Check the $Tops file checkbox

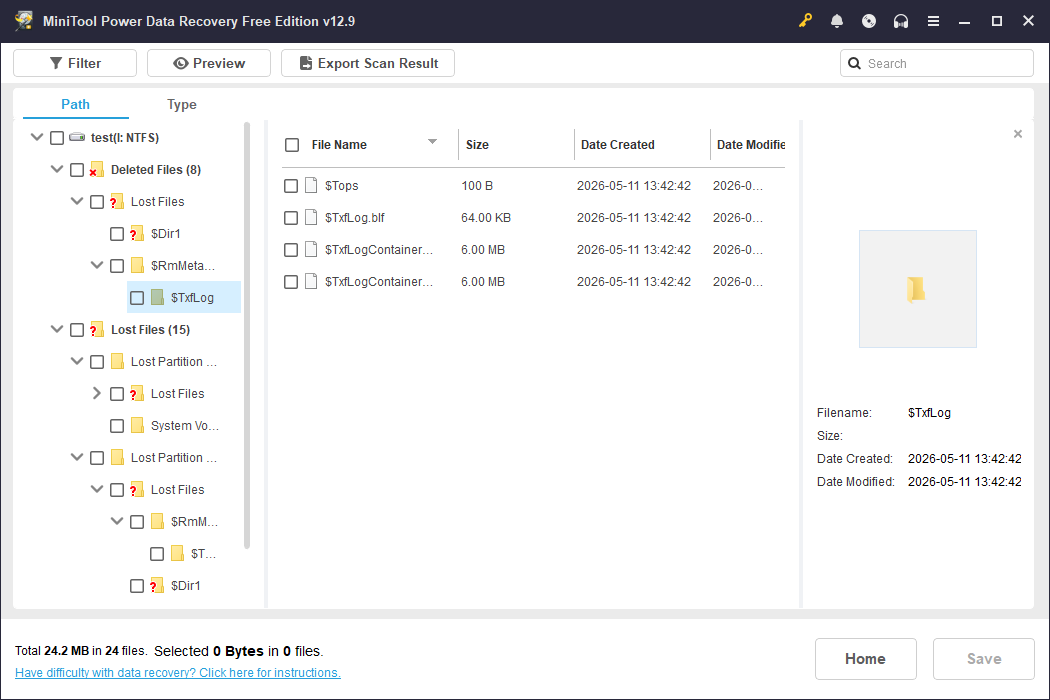(291, 186)
